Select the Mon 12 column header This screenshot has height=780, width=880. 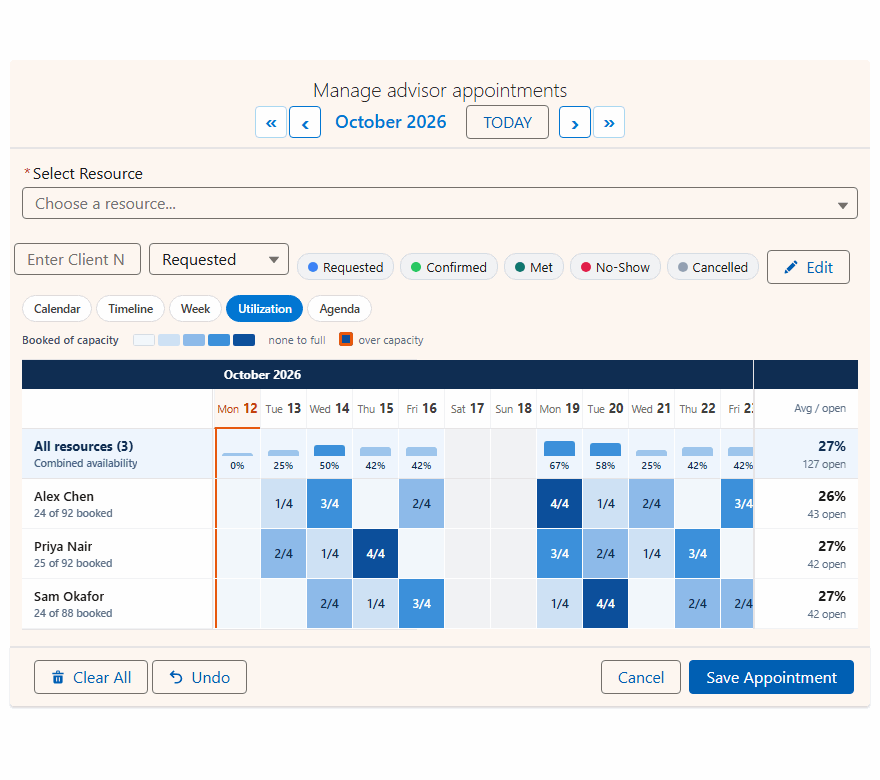[237, 409]
